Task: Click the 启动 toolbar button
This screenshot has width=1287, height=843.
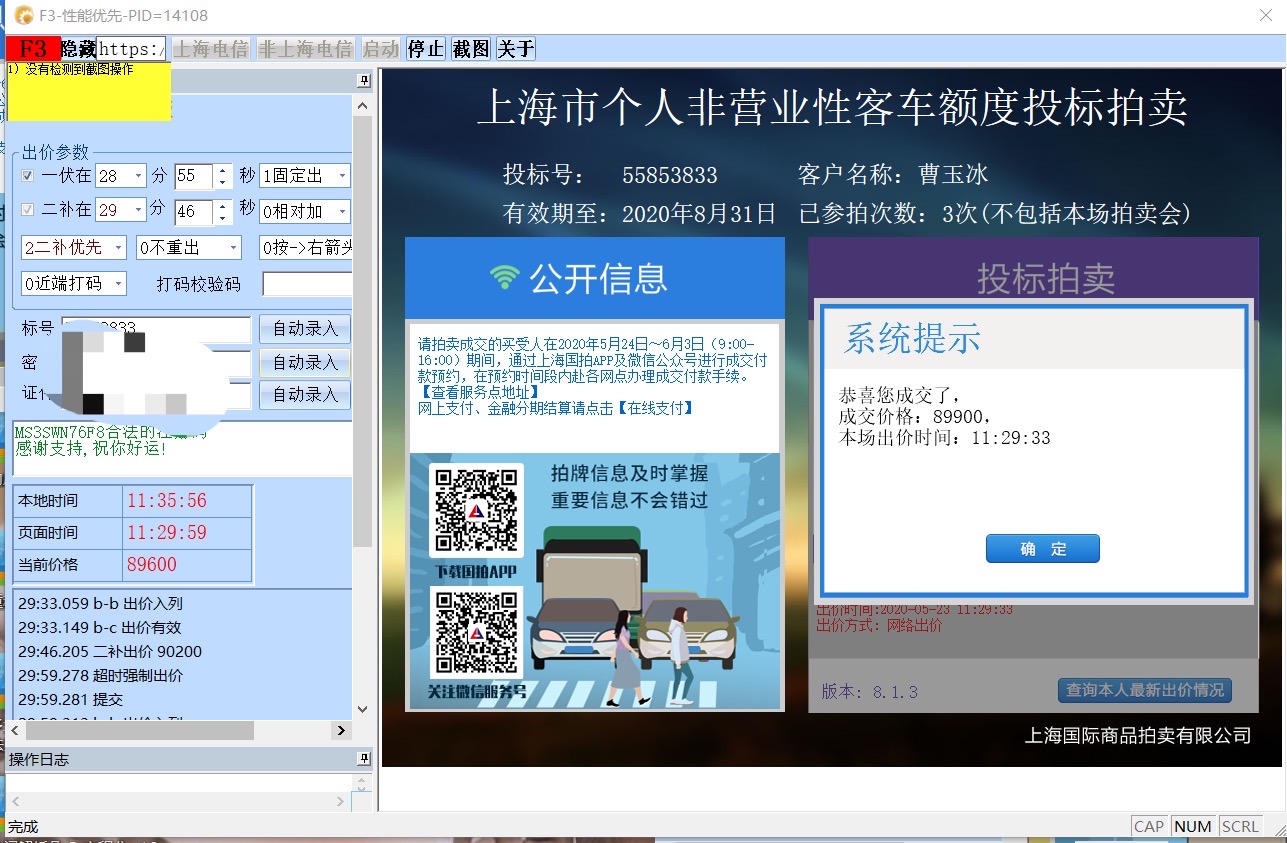Action: (381, 48)
